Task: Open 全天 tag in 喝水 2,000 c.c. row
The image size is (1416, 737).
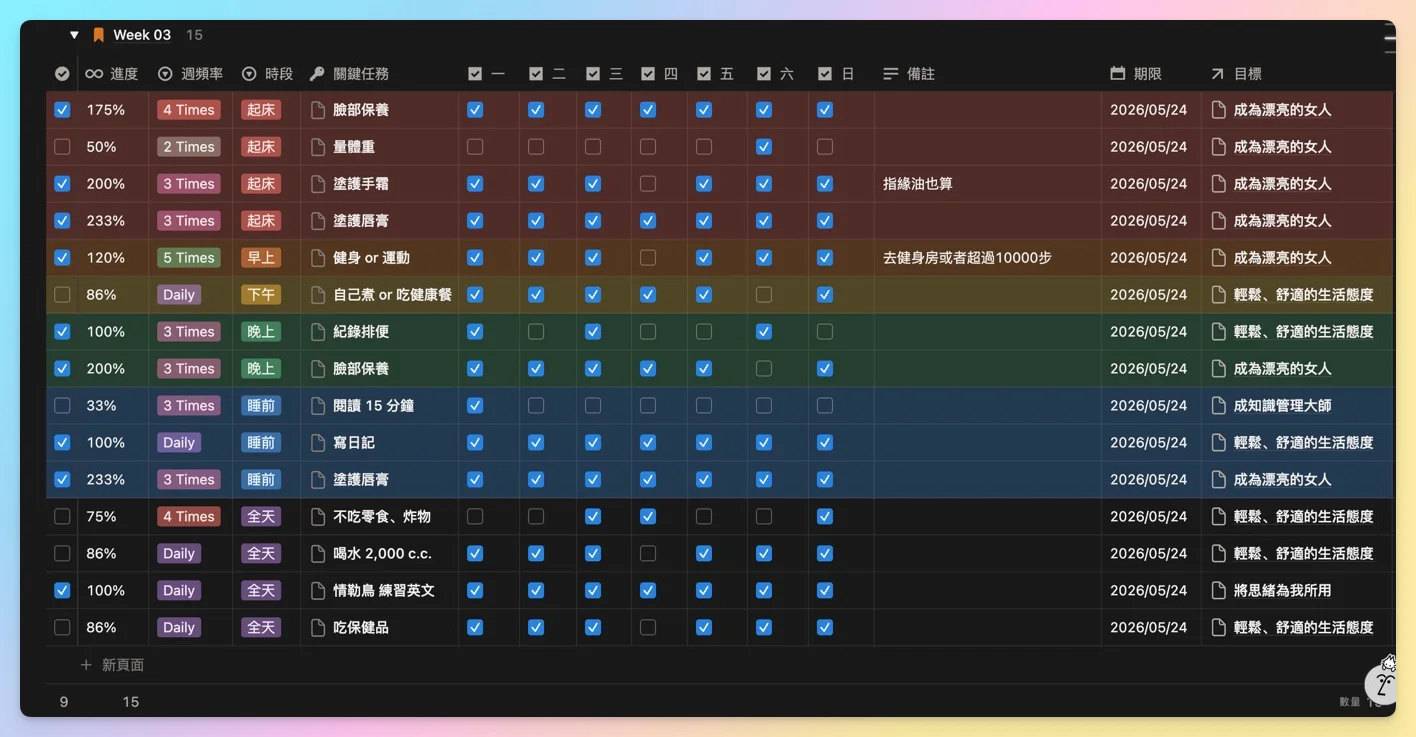Action: tap(261, 554)
